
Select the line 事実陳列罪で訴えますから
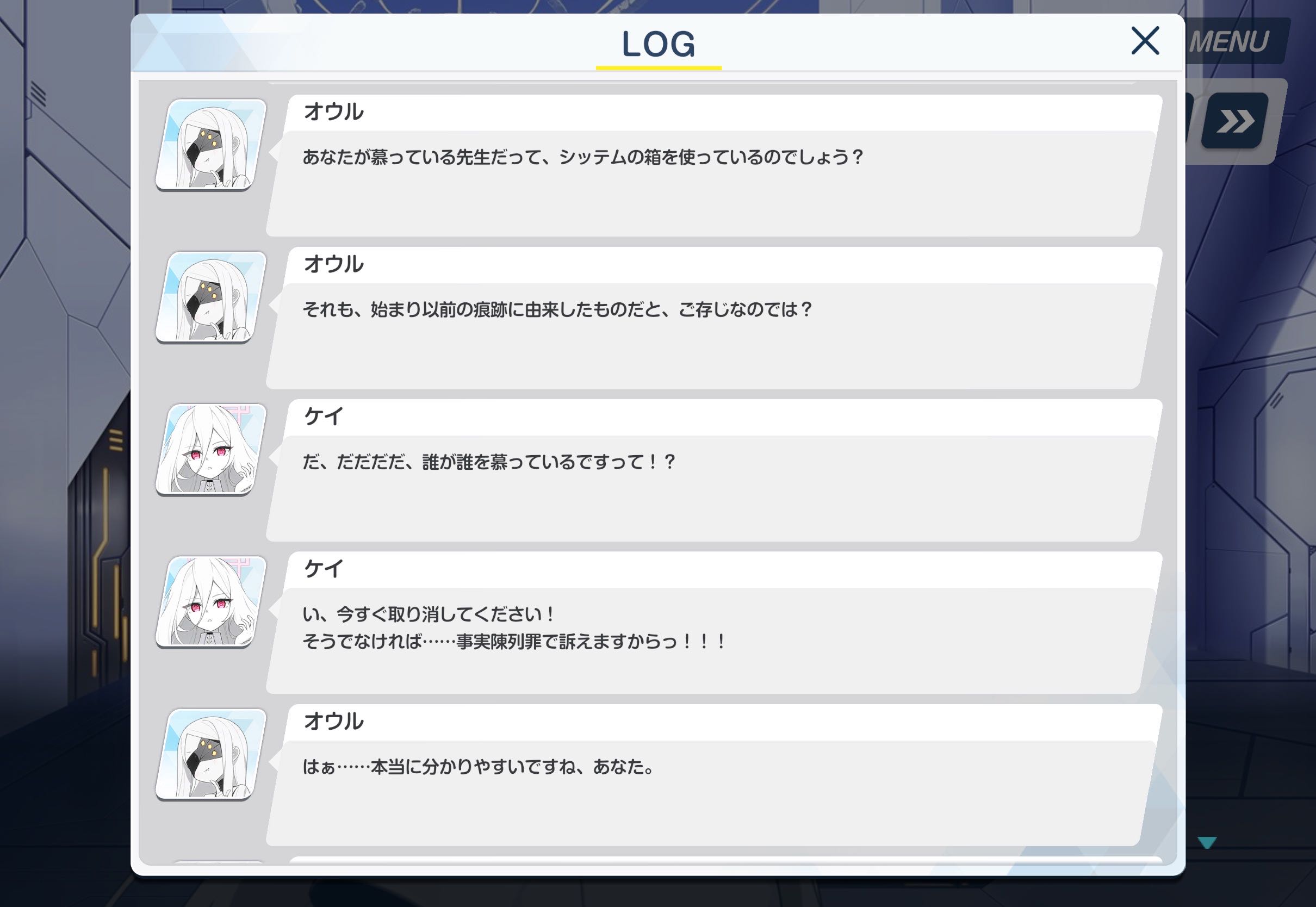click(x=514, y=642)
